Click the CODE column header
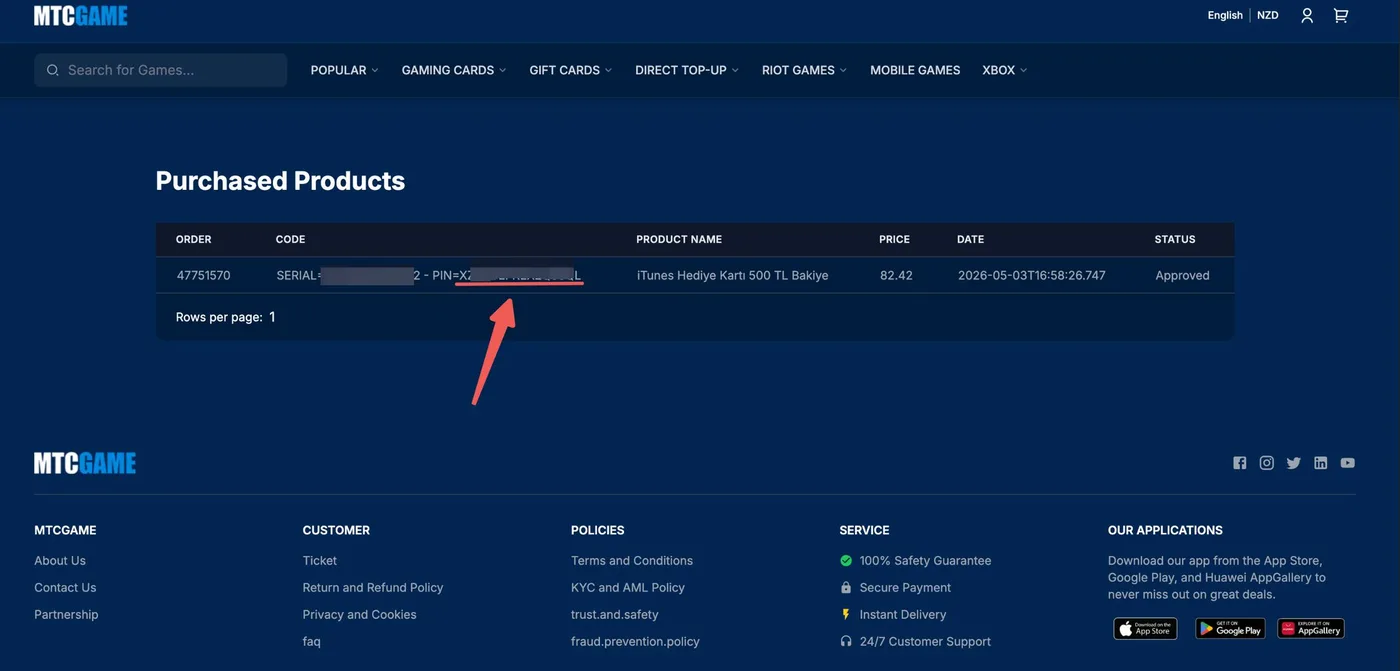Viewport: 1400px width, 671px height. (291, 240)
